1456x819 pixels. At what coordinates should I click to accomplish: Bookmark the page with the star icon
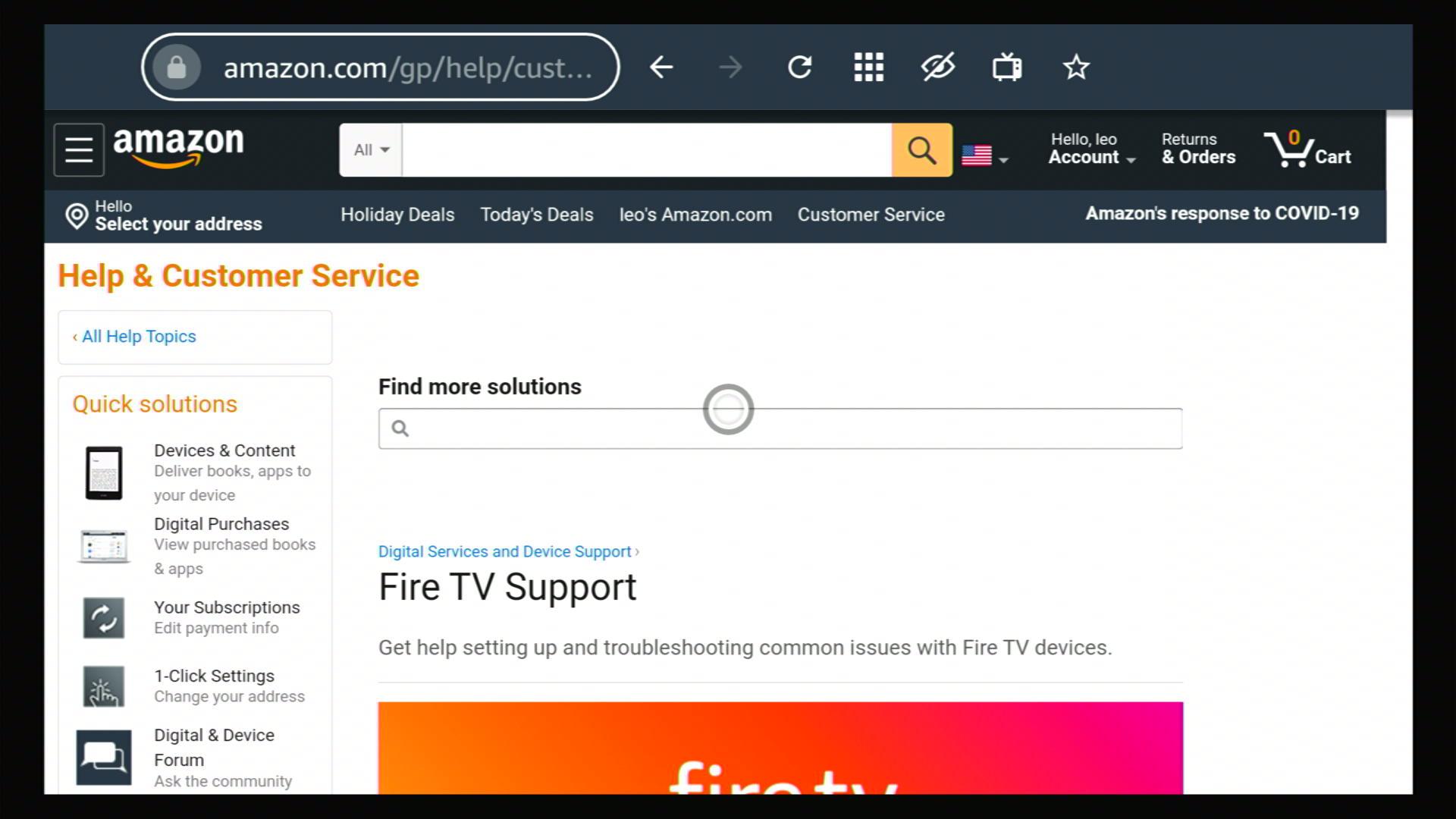[x=1076, y=67]
